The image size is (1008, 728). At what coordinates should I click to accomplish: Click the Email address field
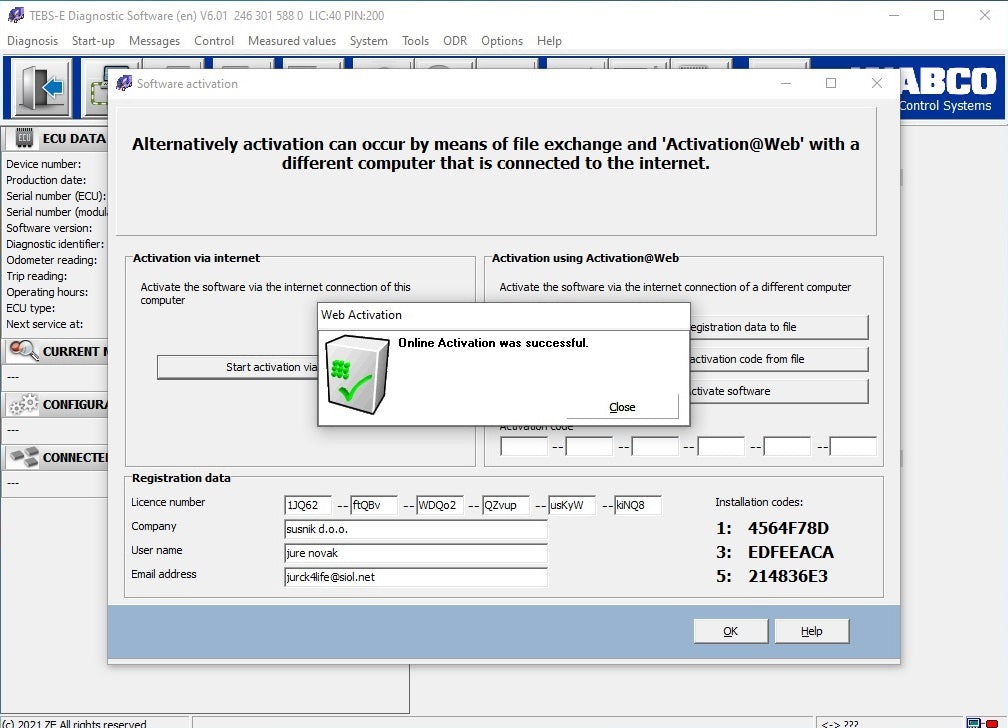point(416,577)
